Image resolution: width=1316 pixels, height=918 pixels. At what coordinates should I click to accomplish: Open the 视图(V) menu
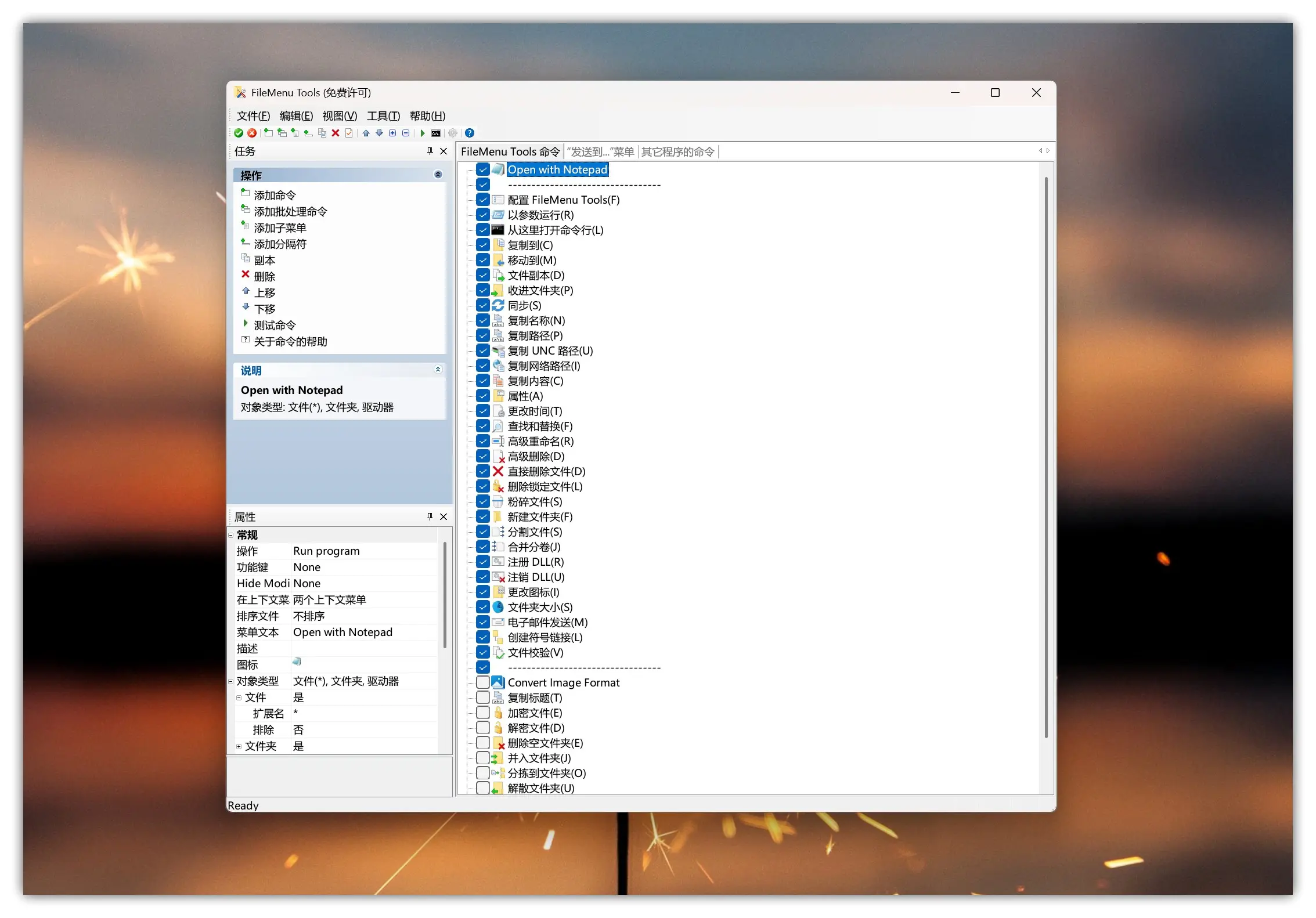coord(340,115)
